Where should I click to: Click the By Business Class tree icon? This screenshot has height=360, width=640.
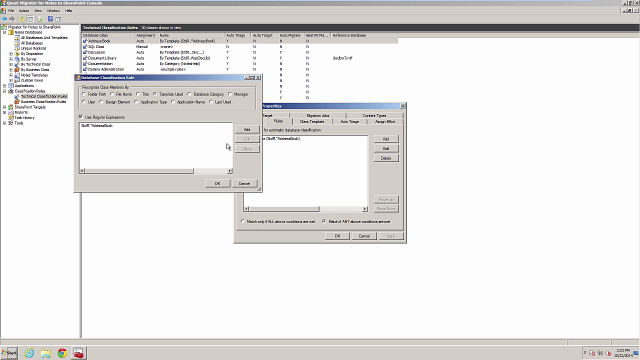[x=17, y=70]
